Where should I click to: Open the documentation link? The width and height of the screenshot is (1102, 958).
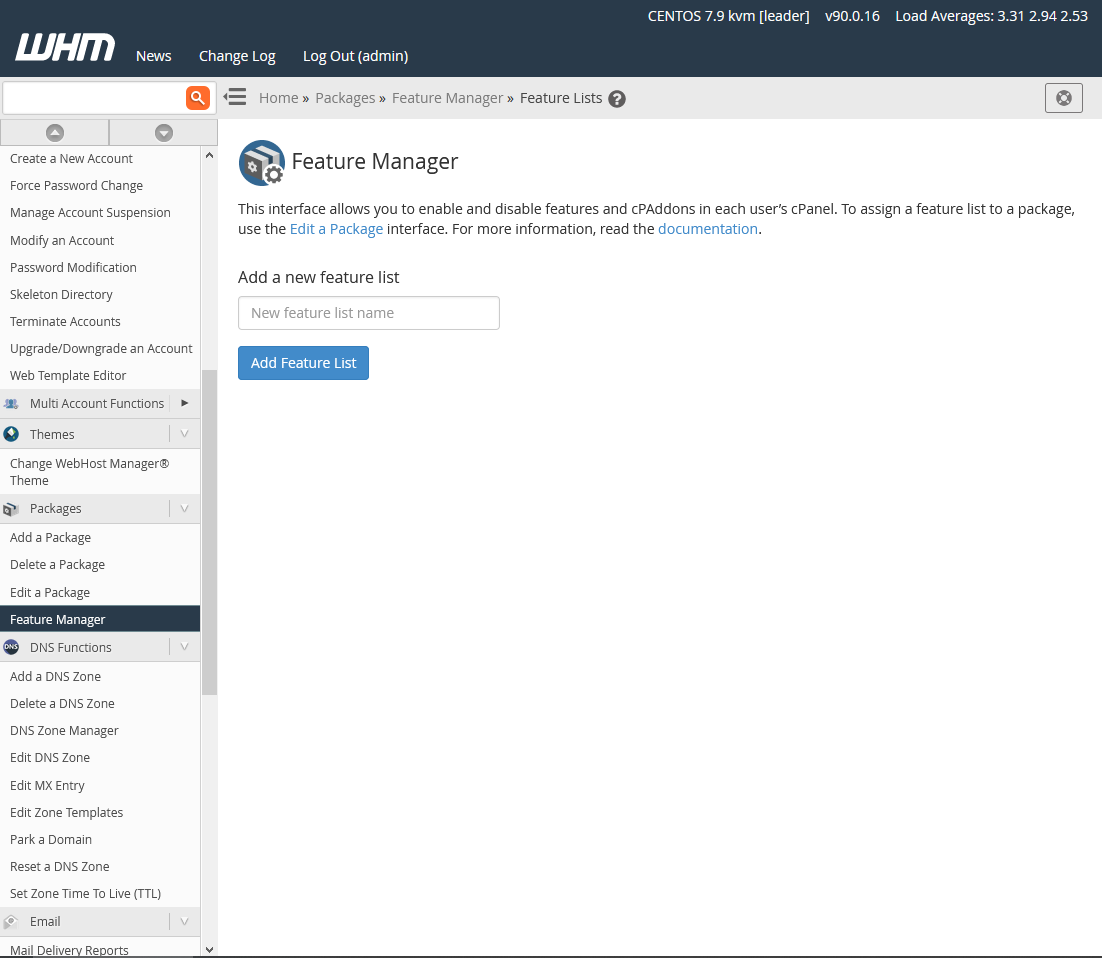[708, 228]
